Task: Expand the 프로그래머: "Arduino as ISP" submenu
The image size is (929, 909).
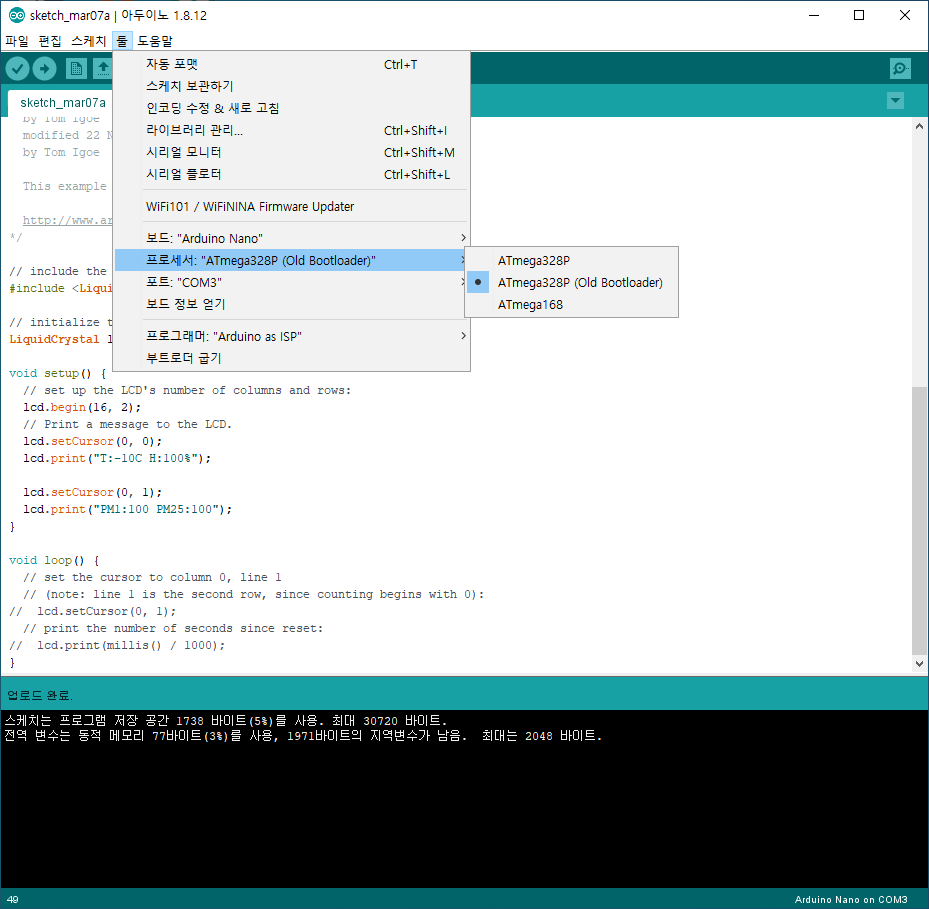Action: 291,336
